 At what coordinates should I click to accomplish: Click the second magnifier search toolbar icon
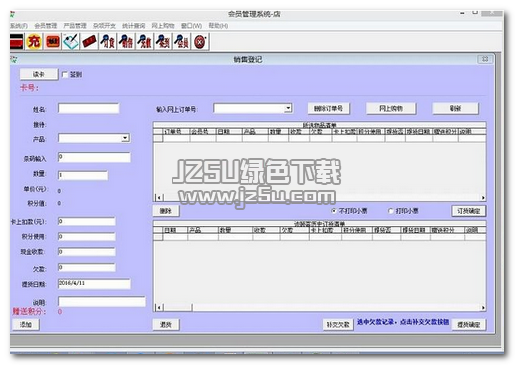pos(126,42)
